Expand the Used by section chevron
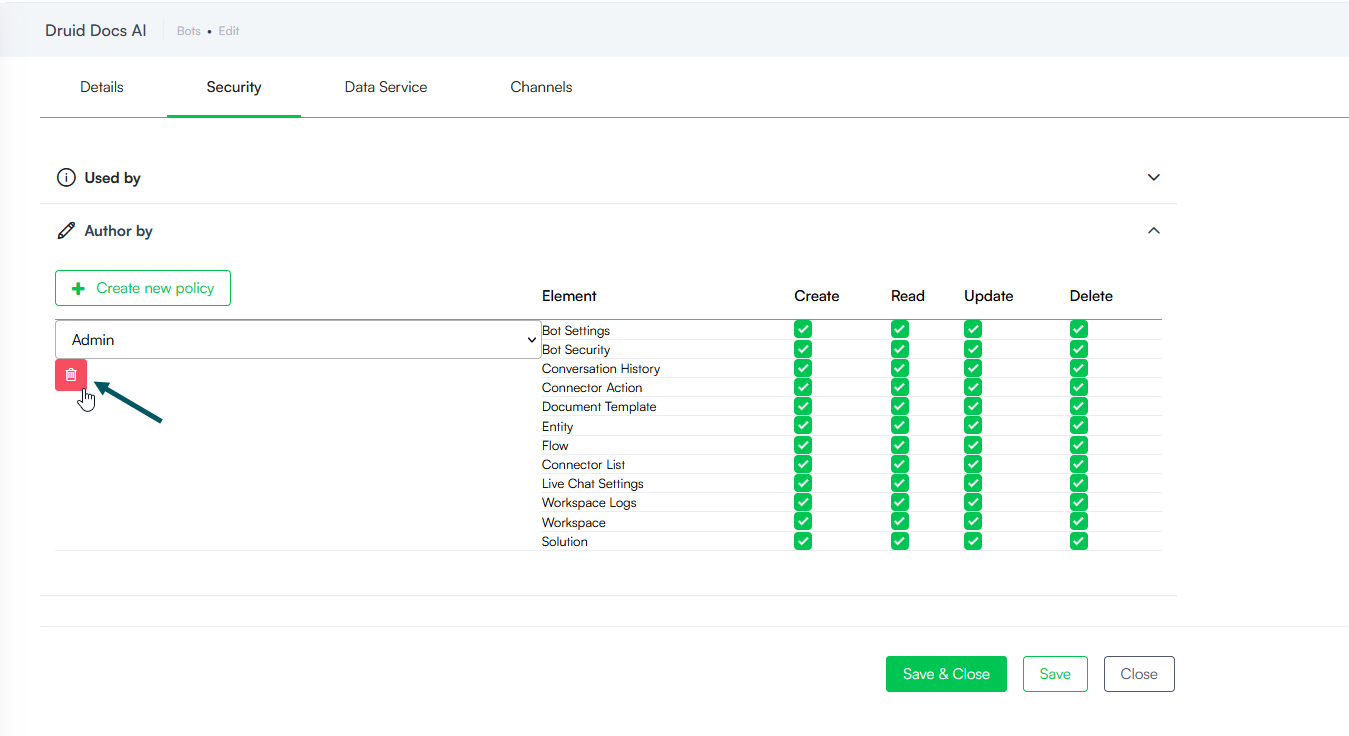Viewport: 1349px width, 736px height. 1153,178
